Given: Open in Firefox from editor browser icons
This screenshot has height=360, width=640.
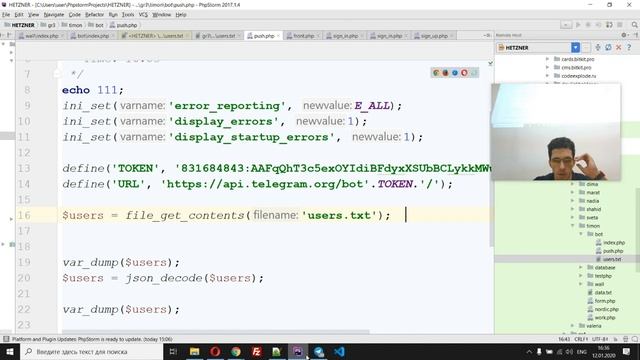Looking at the screenshot, I should [x=445, y=73].
